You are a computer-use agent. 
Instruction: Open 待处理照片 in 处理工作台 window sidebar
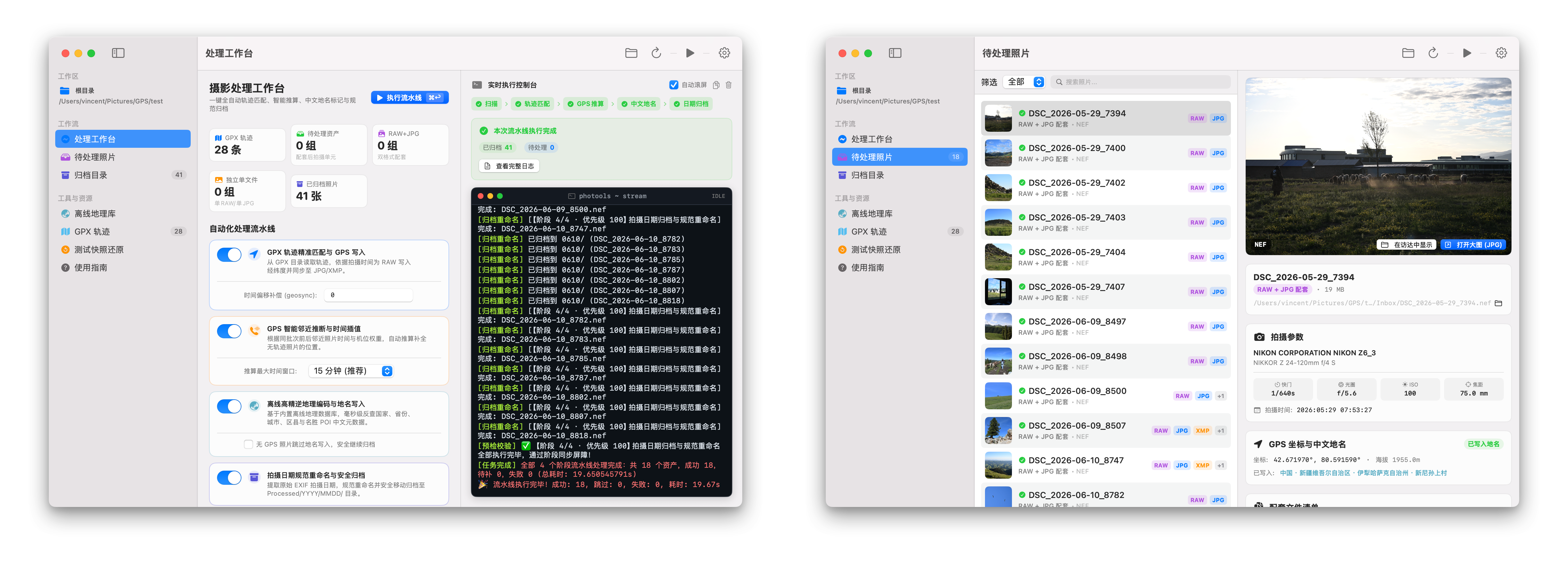pos(123,157)
